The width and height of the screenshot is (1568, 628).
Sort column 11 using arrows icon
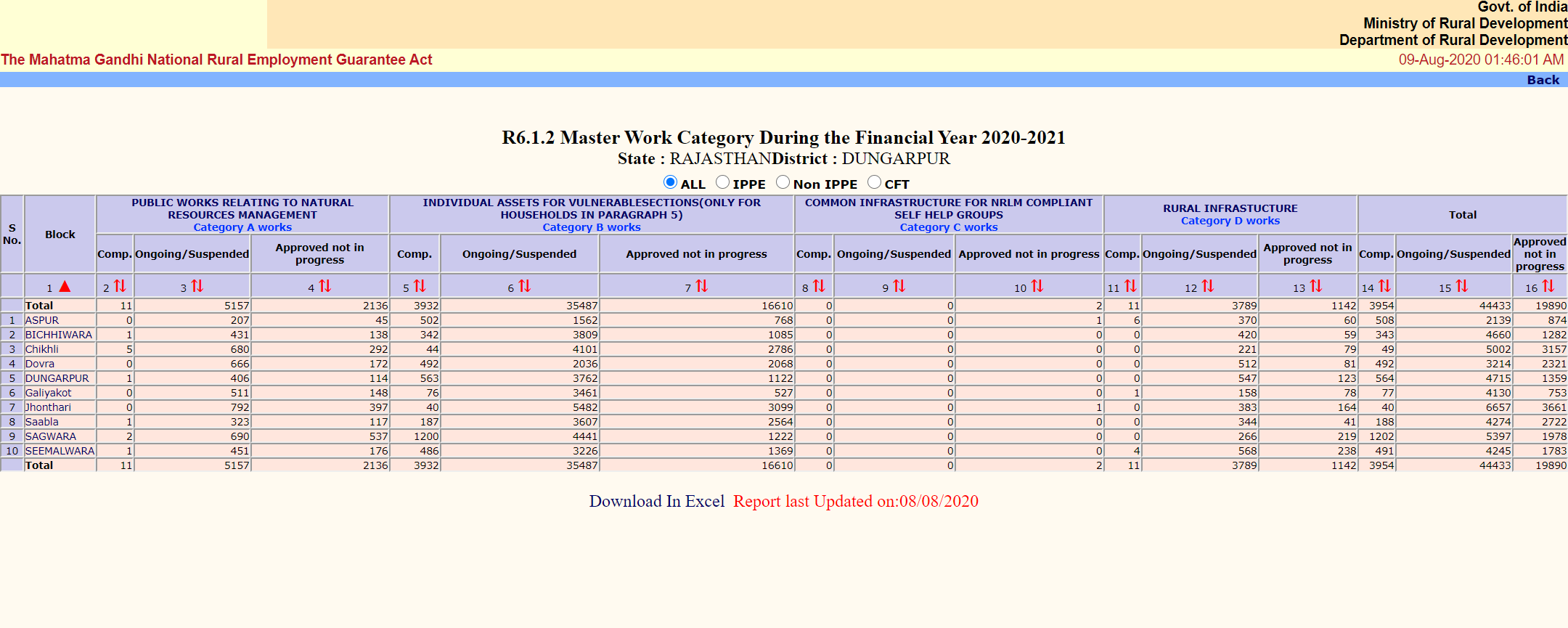tap(1130, 287)
